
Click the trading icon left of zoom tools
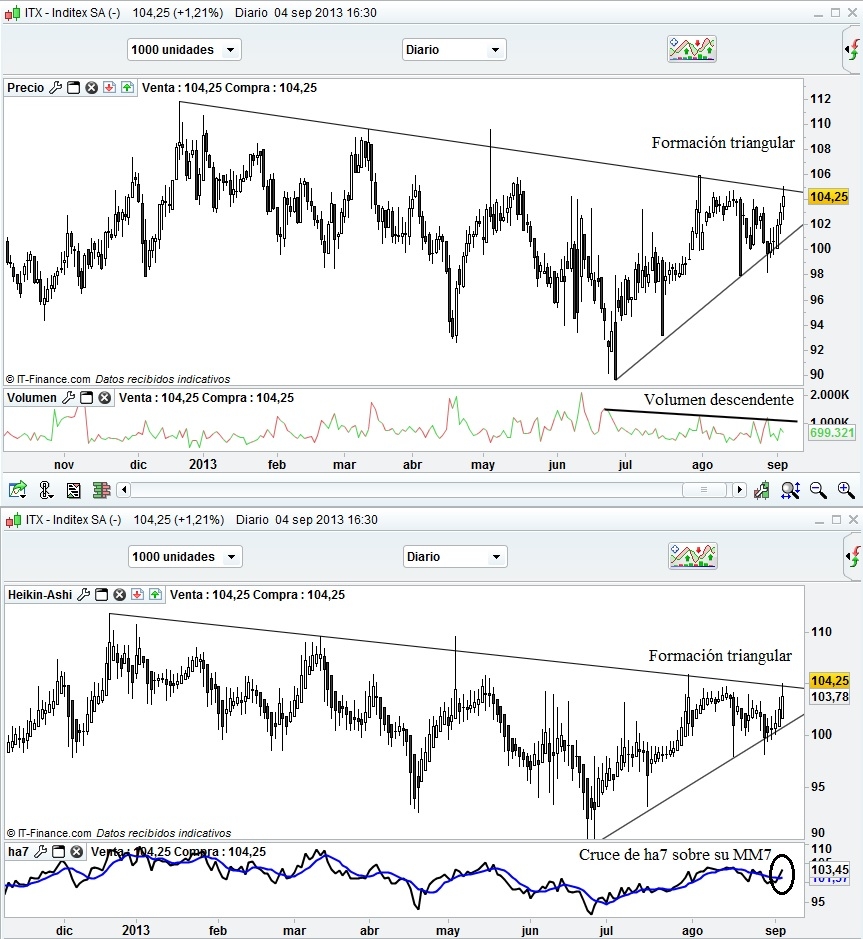762,490
